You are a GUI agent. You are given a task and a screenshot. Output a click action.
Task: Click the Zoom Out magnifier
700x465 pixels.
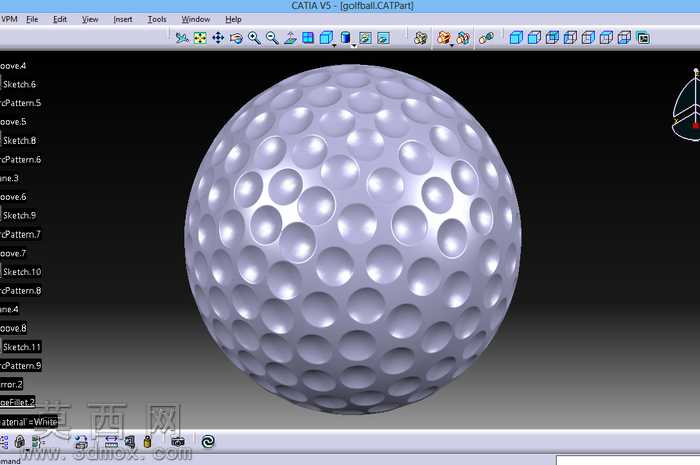(x=272, y=38)
